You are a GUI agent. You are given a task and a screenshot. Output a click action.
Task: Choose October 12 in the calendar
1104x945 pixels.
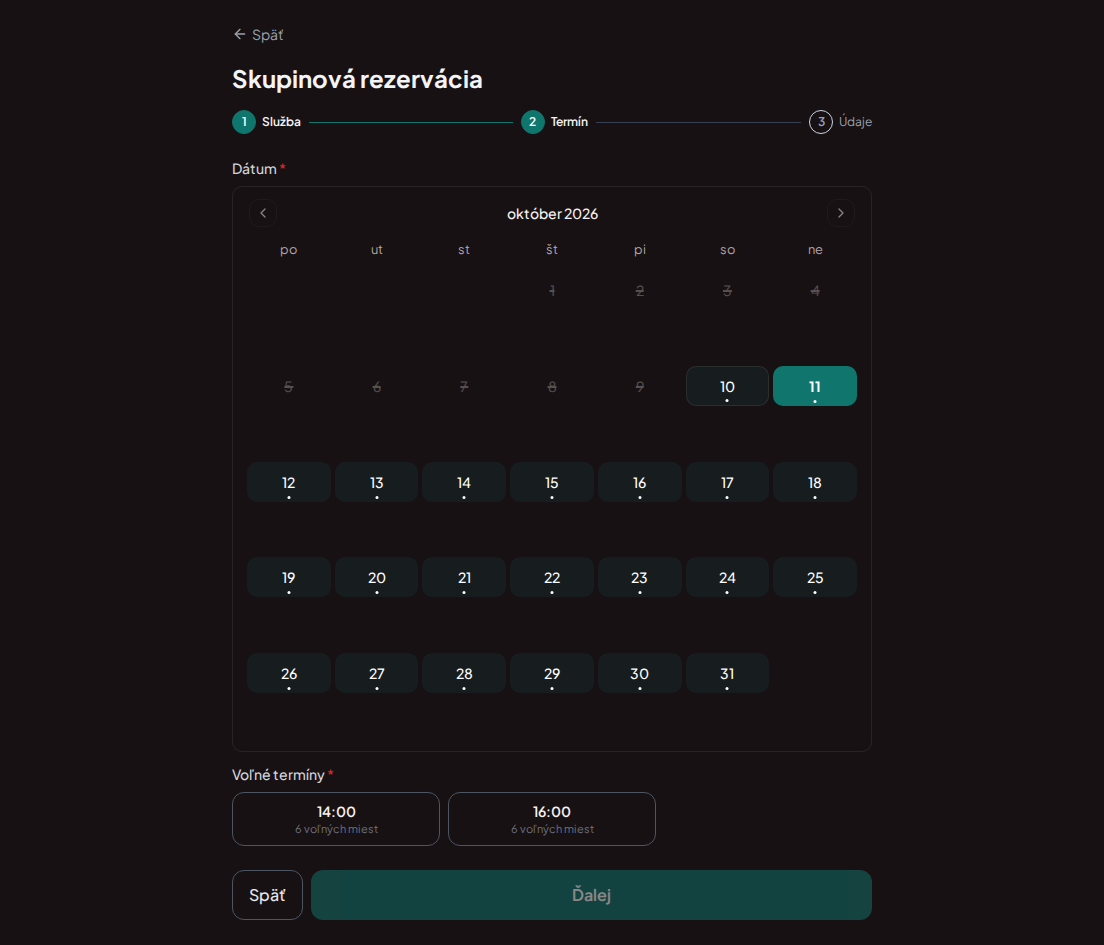[289, 482]
